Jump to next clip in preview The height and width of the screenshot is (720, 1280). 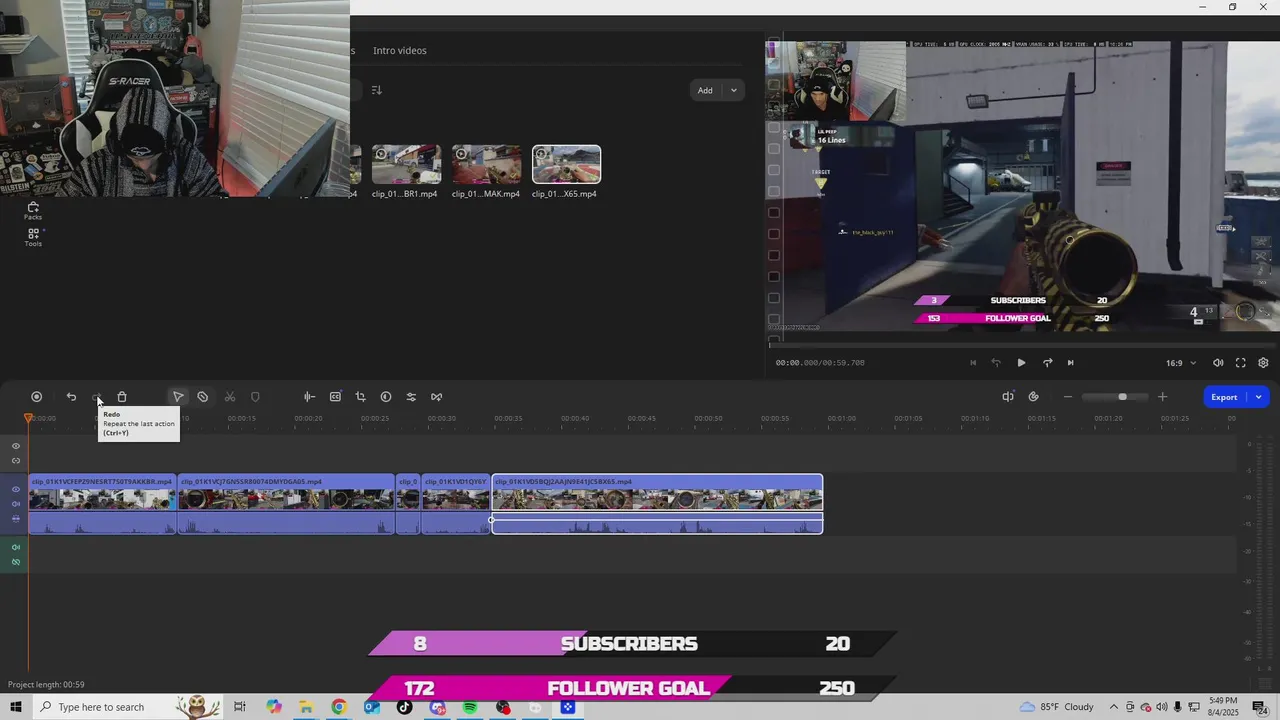pos(1070,363)
